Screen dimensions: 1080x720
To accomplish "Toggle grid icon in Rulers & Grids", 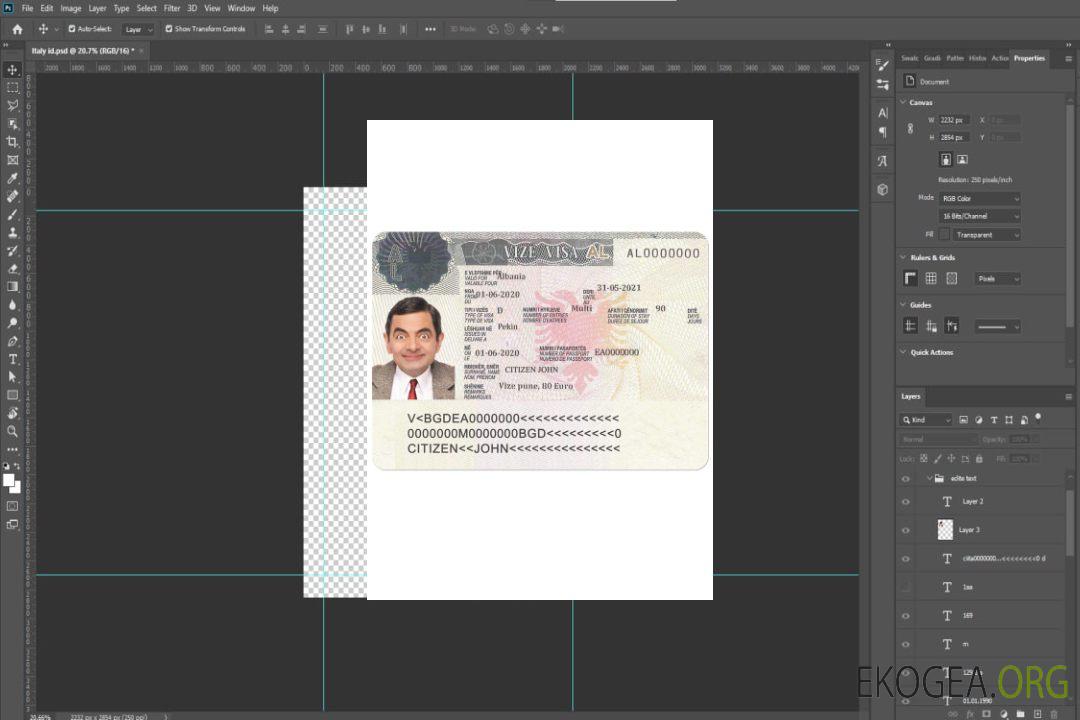I will pos(931,278).
